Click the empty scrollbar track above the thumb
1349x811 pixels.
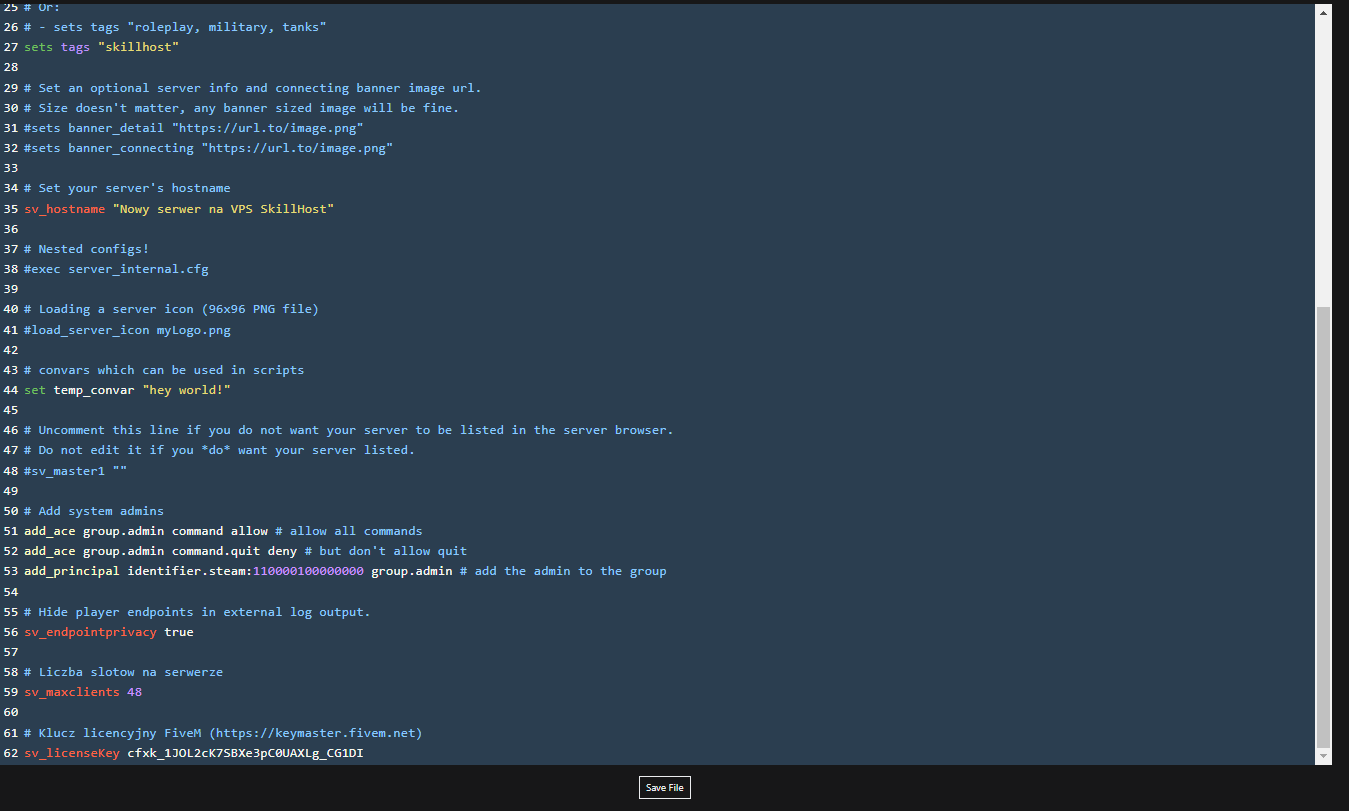tap(1323, 160)
